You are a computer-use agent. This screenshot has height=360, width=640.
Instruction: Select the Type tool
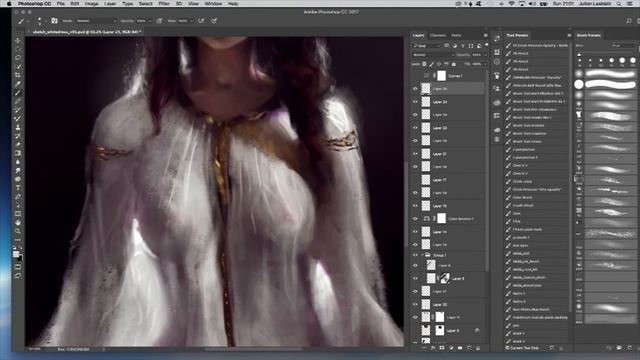[x=18, y=188]
